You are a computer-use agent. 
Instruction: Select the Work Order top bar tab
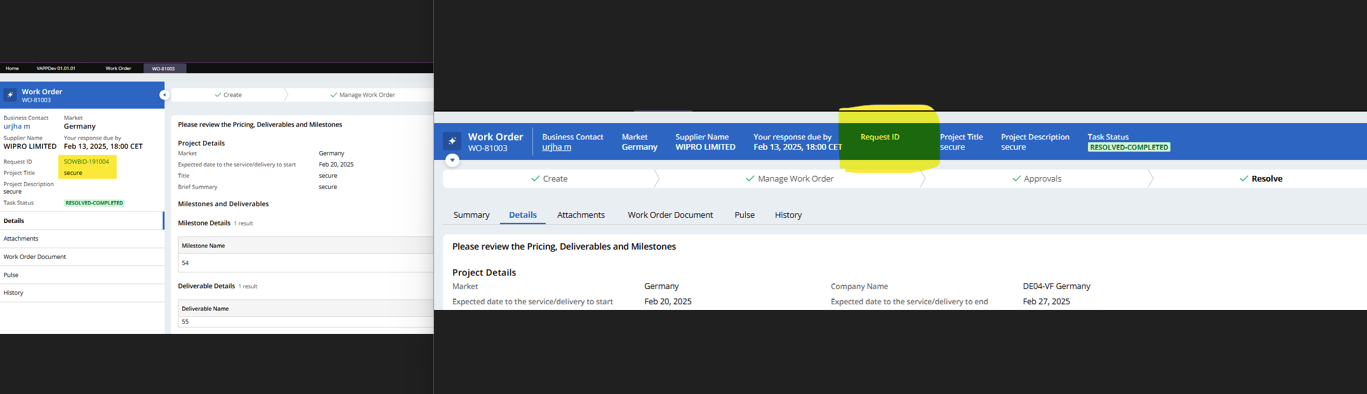118,68
